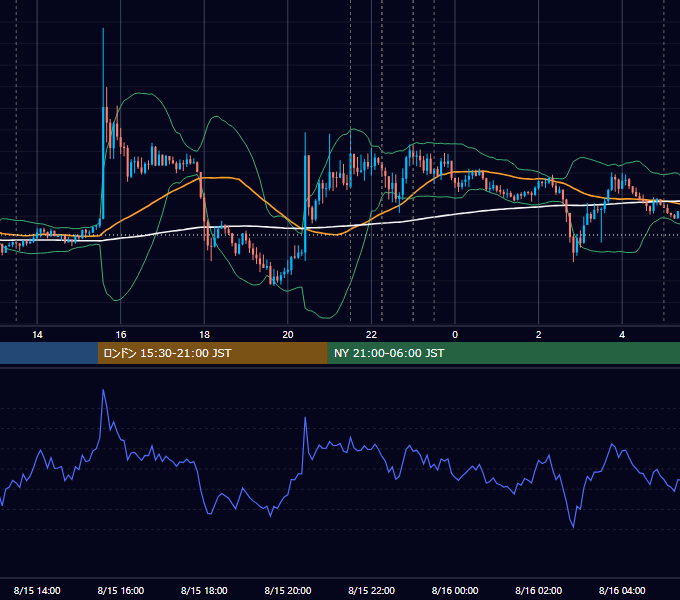Click the 8/15 22:00 date label
The height and width of the screenshot is (600, 680).
click(371, 590)
